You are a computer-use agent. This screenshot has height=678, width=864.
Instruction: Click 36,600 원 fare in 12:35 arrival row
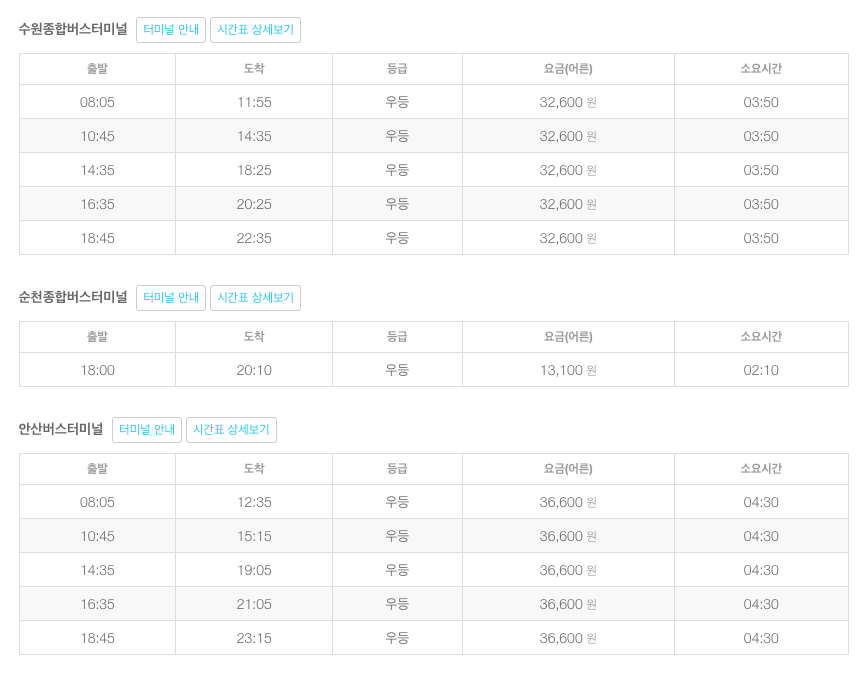point(568,502)
